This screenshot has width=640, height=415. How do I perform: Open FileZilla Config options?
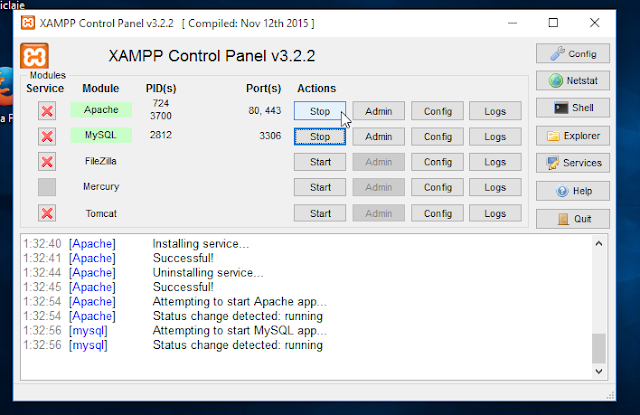(437, 162)
